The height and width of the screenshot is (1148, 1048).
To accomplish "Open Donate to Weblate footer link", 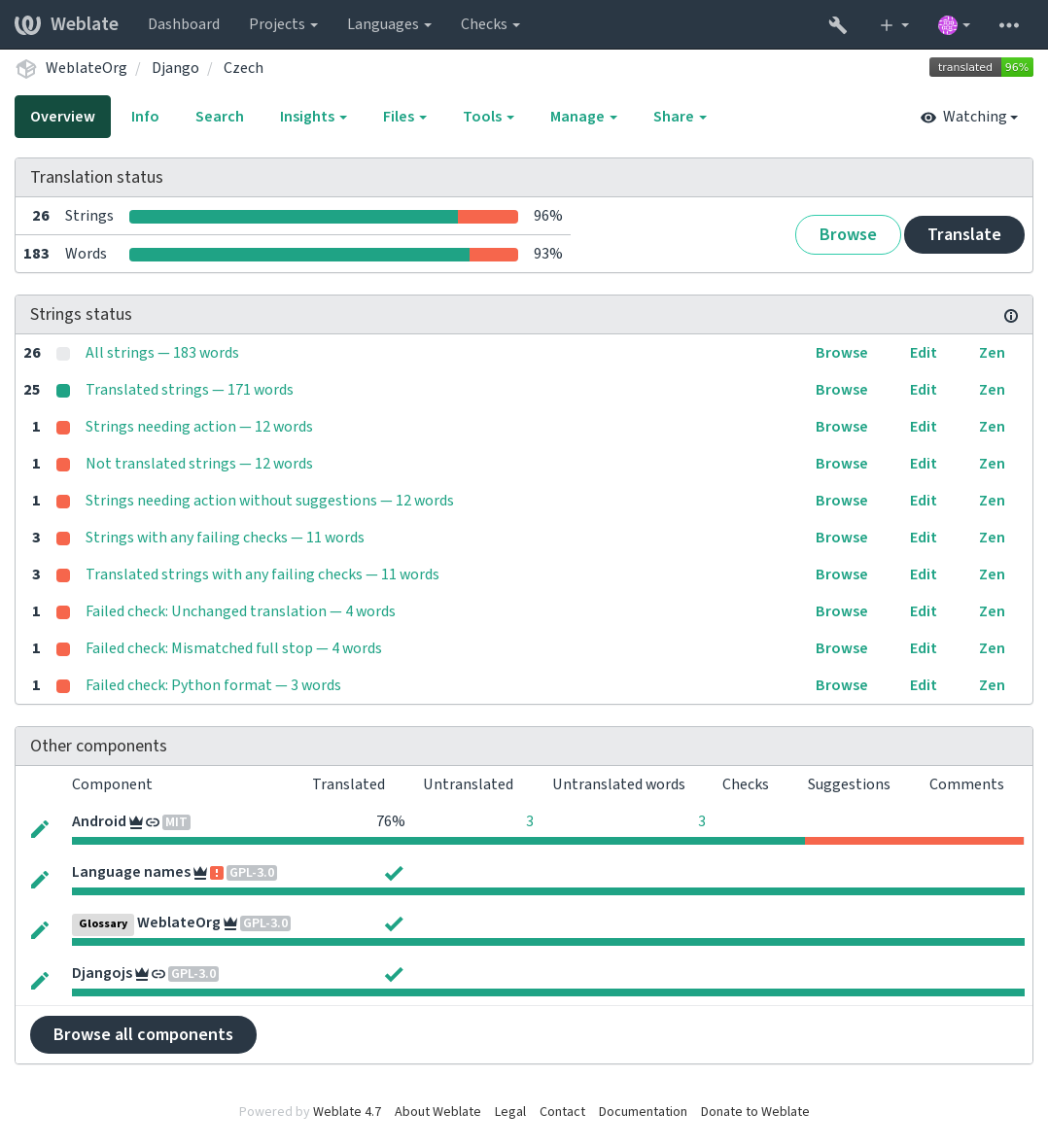I will [754, 1112].
